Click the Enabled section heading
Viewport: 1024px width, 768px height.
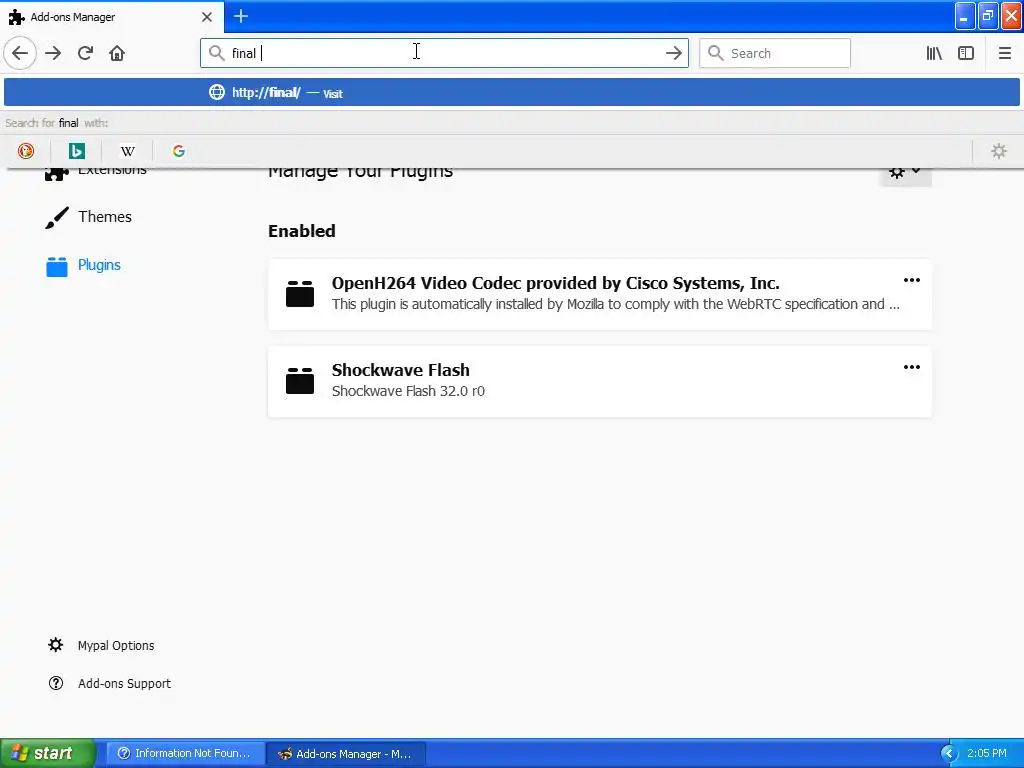click(x=302, y=231)
